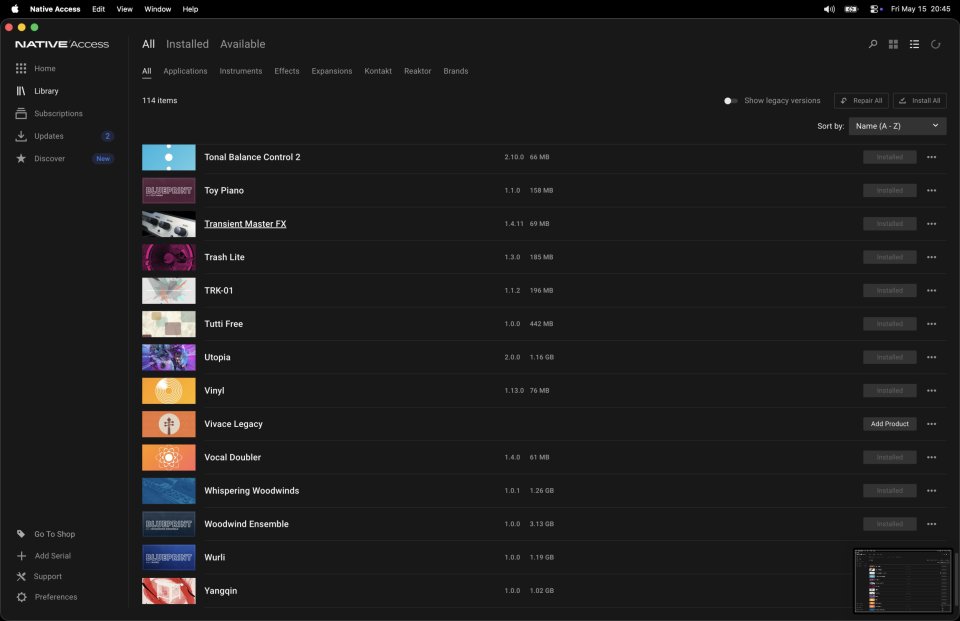Open the search magnifier icon

[872, 44]
